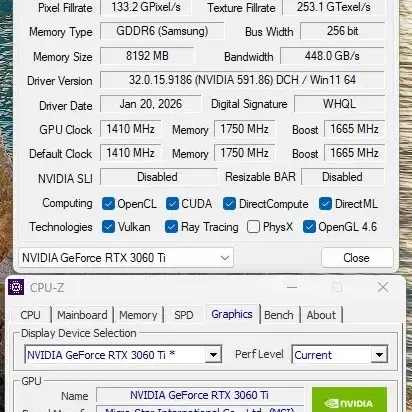Viewport: 412px width, 412px height.
Task: Enable the PhysX checkbox
Action: (x=253, y=227)
